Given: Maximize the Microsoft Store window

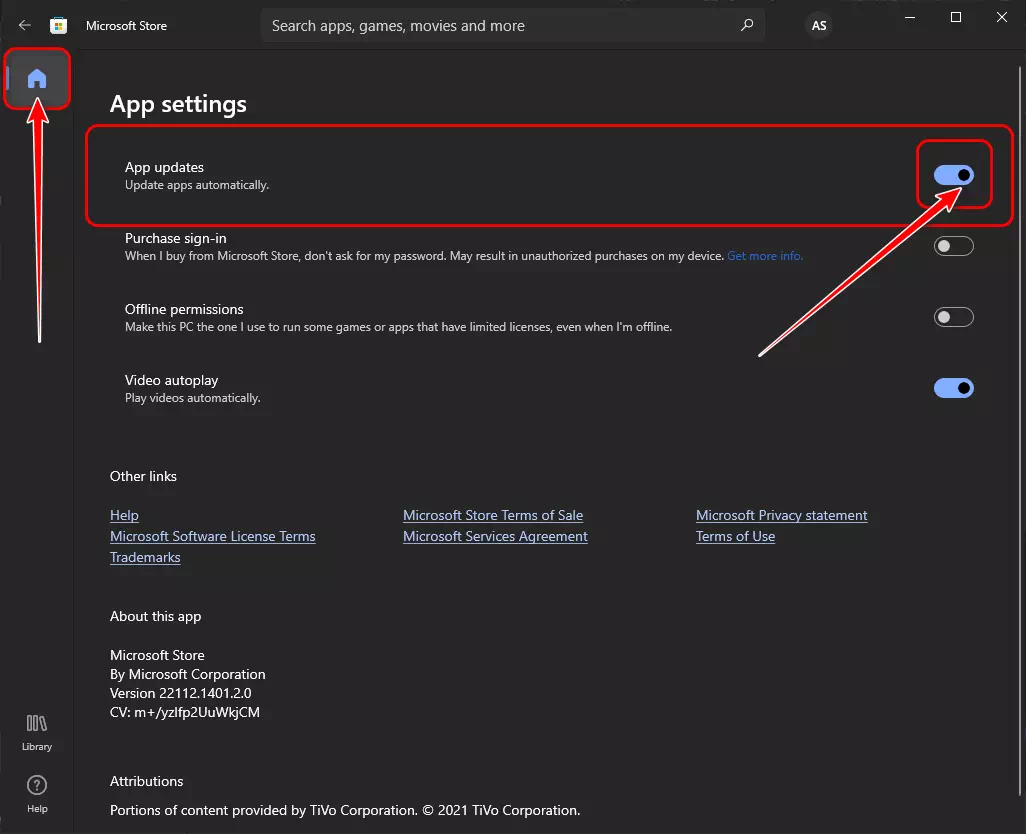Looking at the screenshot, I should 956,18.
